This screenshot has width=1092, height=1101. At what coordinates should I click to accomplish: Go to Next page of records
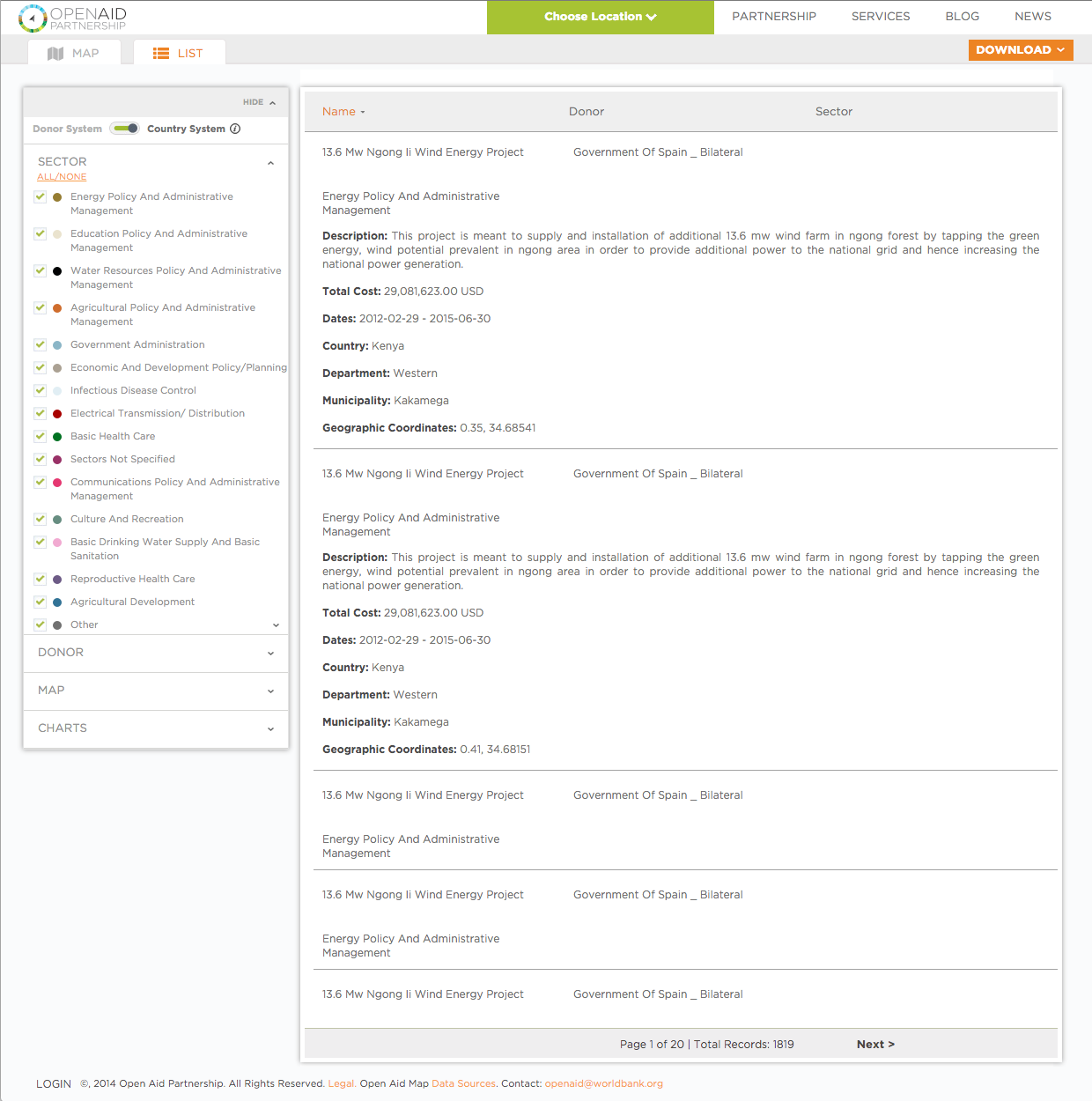[875, 1045]
